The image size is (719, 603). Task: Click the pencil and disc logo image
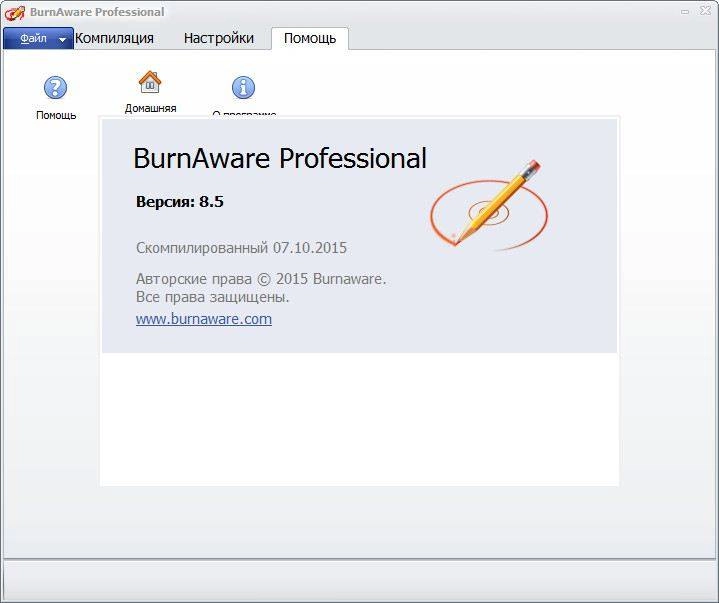tap(489, 205)
